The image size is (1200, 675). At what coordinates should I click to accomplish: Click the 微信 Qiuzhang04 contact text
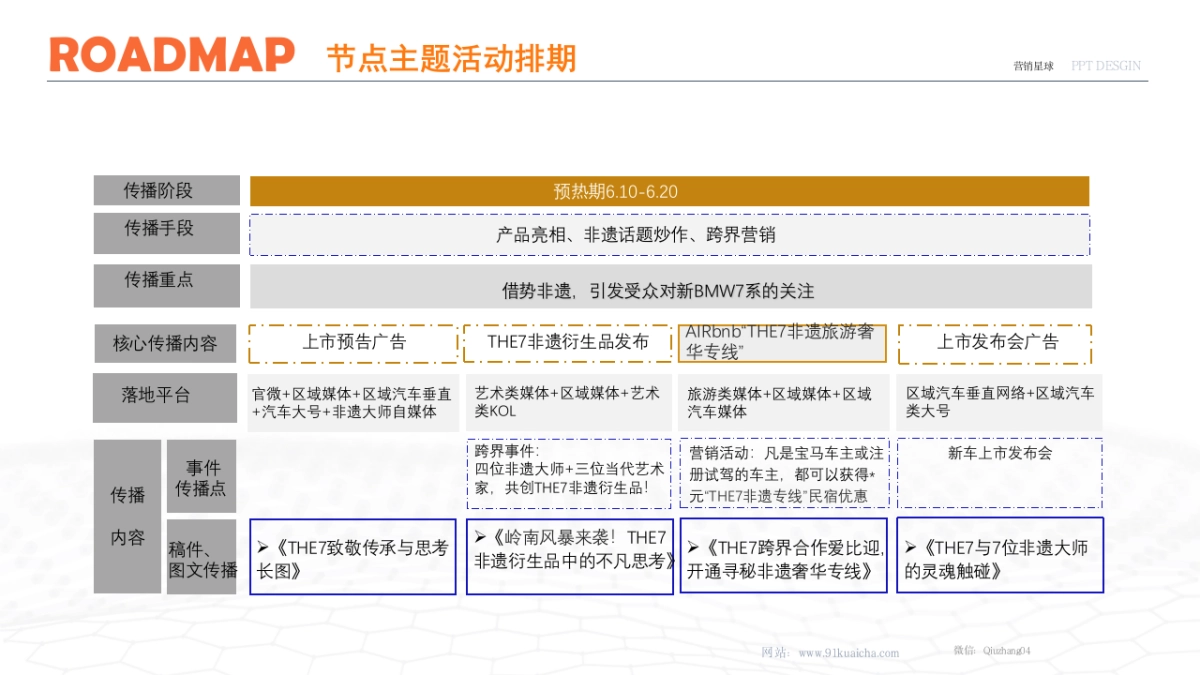pos(995,651)
